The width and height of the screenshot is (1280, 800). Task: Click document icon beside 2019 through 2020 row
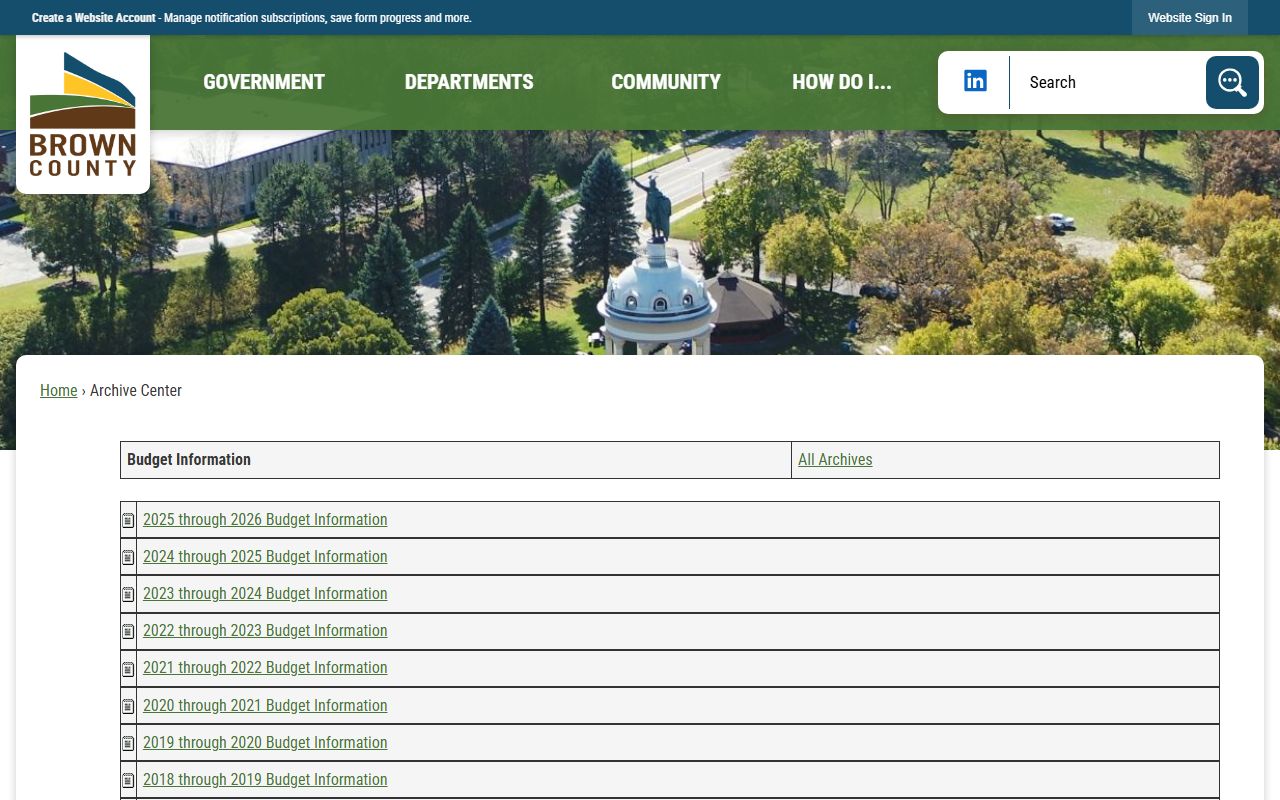[x=128, y=743]
